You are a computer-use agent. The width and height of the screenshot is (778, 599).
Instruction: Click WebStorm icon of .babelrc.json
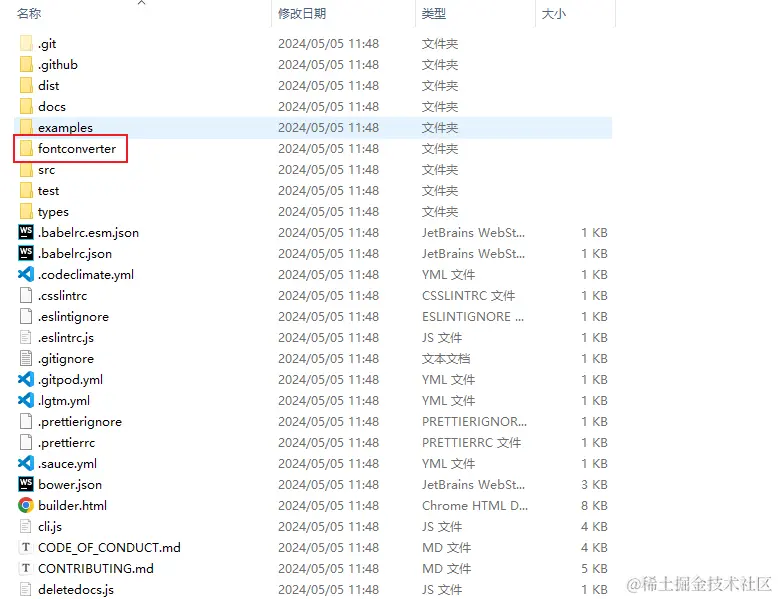click(26, 253)
